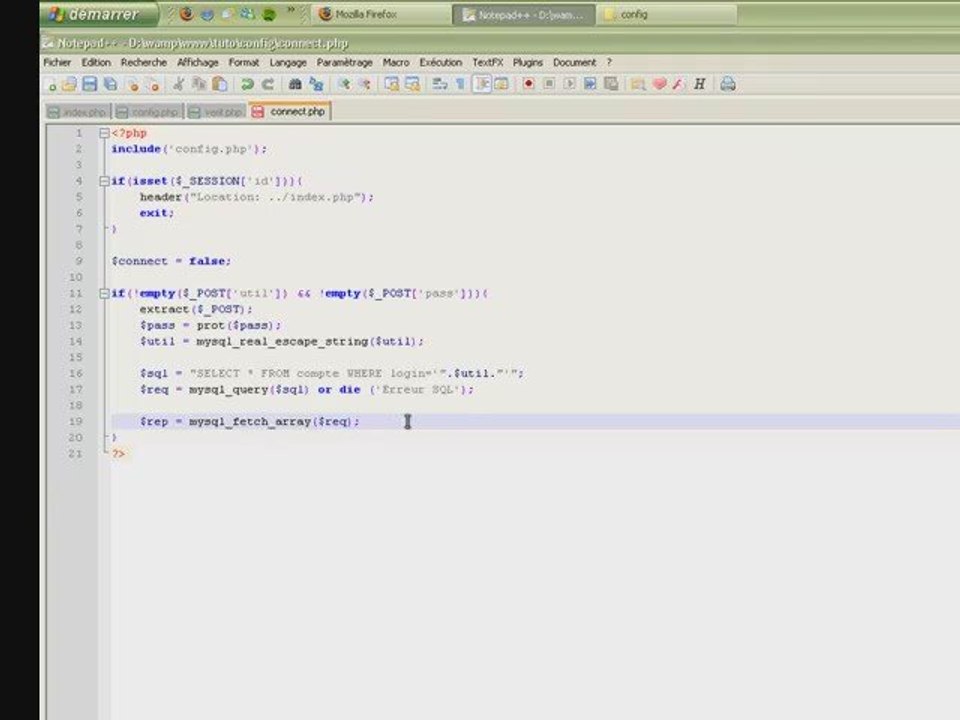Click line number 19 in the margin

coord(75,422)
